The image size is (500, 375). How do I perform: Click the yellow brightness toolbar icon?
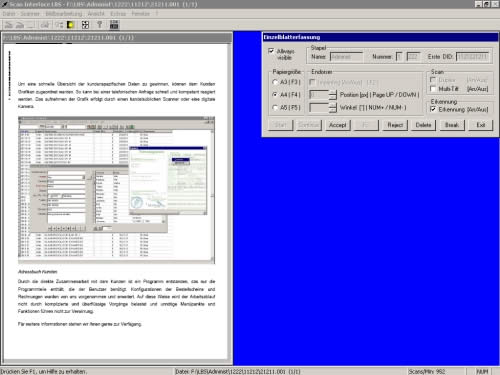coord(71,25)
